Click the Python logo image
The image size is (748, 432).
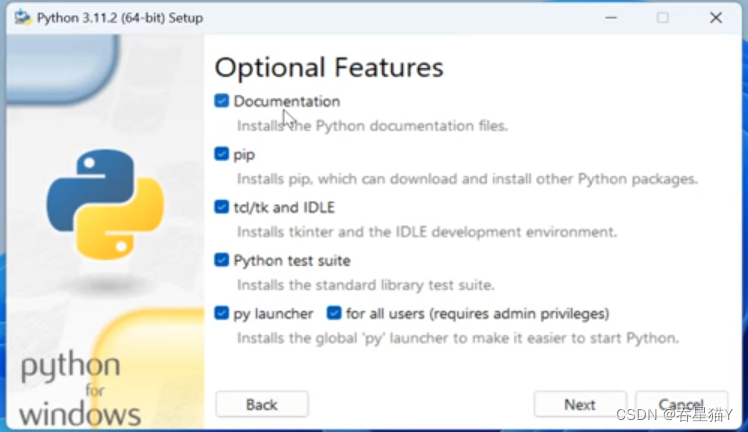[x=105, y=204]
